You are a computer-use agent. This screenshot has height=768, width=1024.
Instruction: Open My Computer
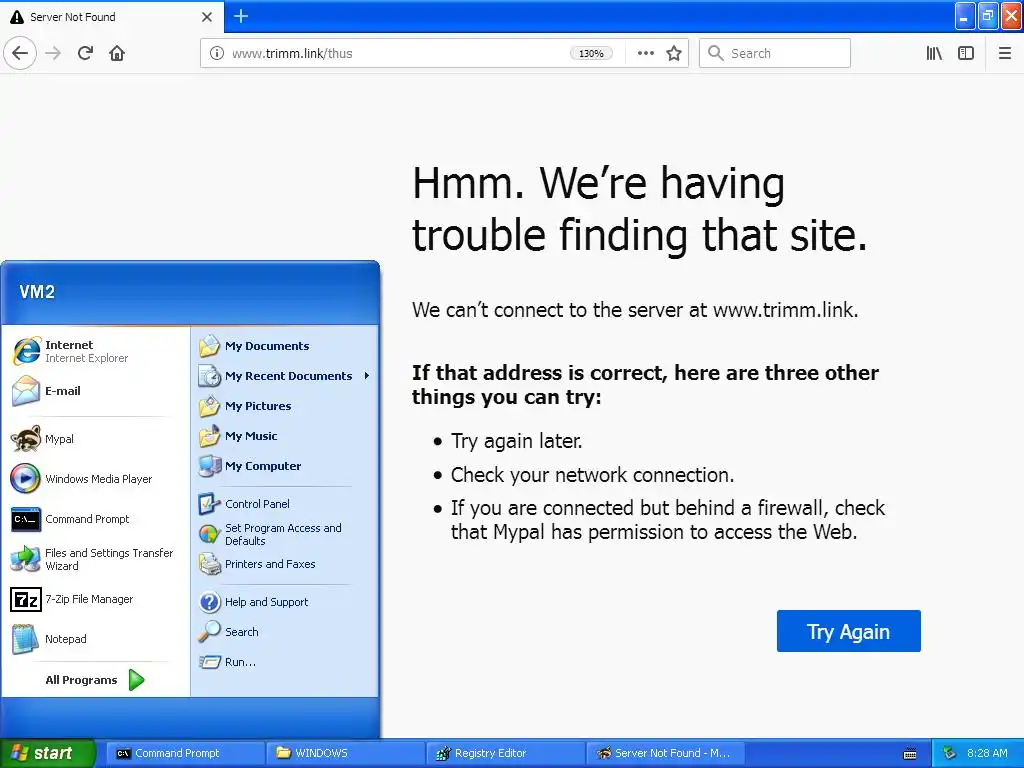coord(285,466)
